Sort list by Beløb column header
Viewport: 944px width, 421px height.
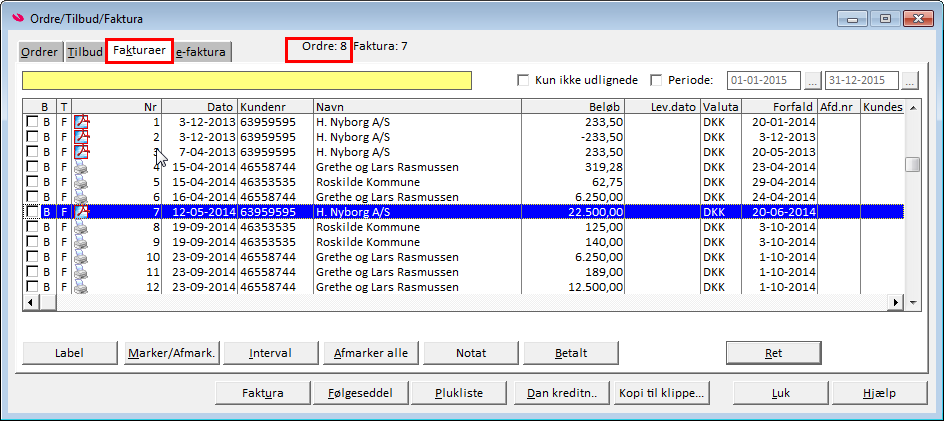point(573,107)
